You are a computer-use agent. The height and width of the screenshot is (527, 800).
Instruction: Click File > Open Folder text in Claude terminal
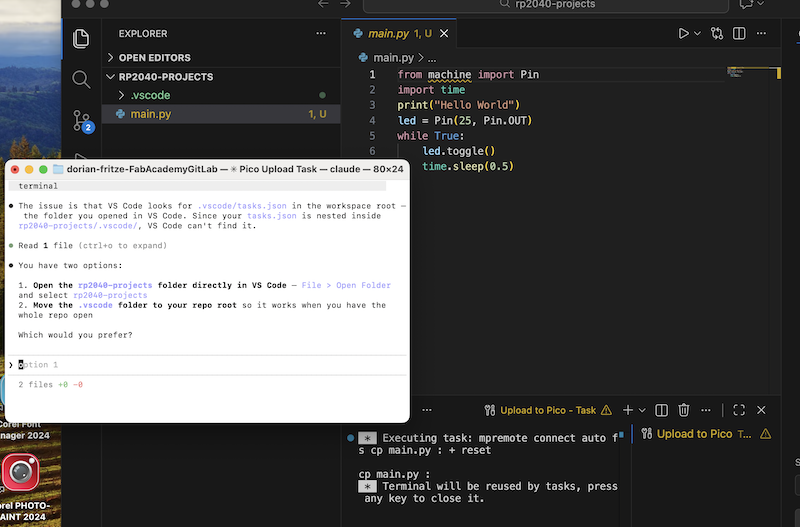click(x=346, y=285)
